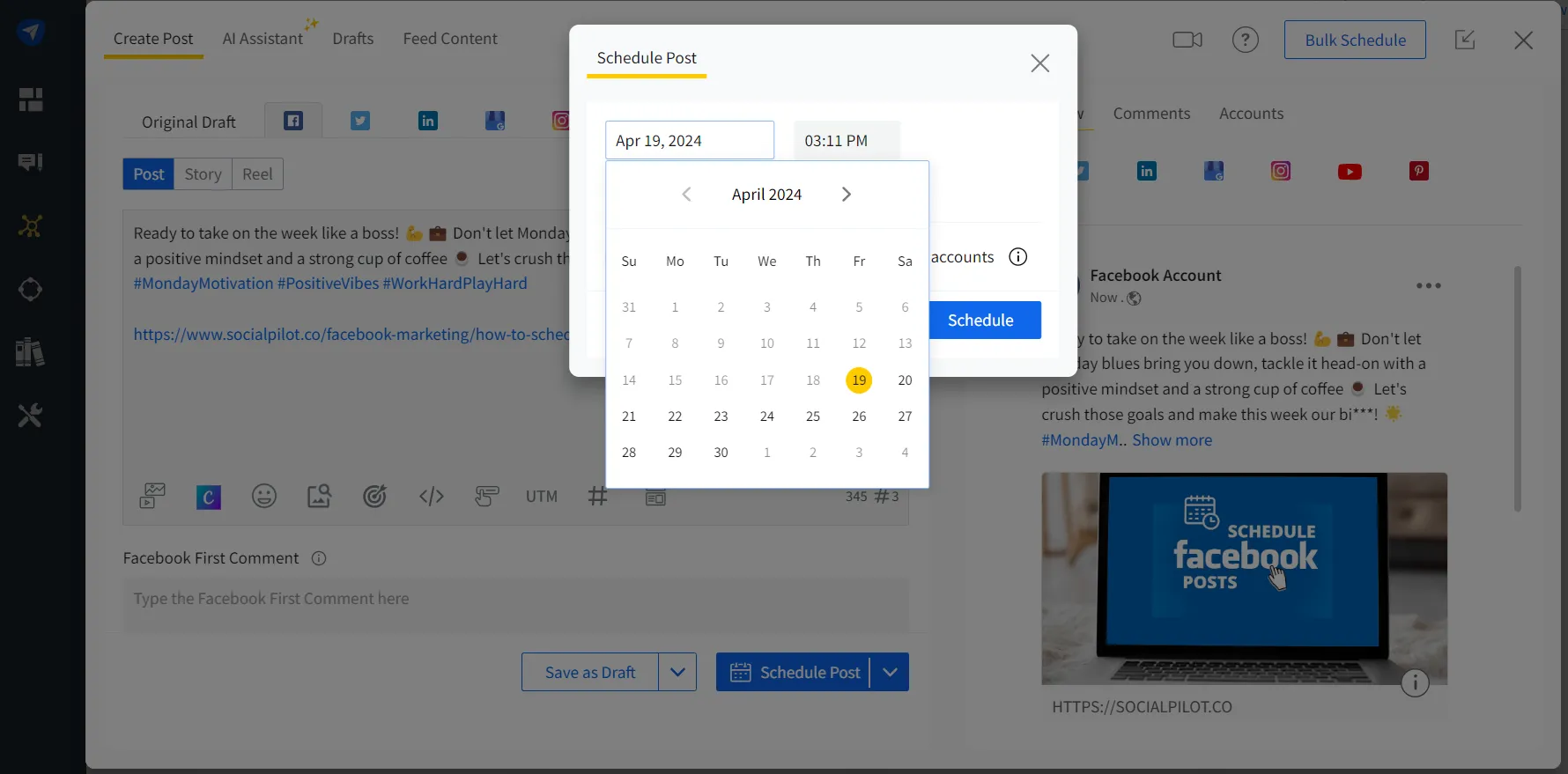Click the emoji picker icon in composer toolbar
The image size is (1568, 774).
tap(264, 497)
